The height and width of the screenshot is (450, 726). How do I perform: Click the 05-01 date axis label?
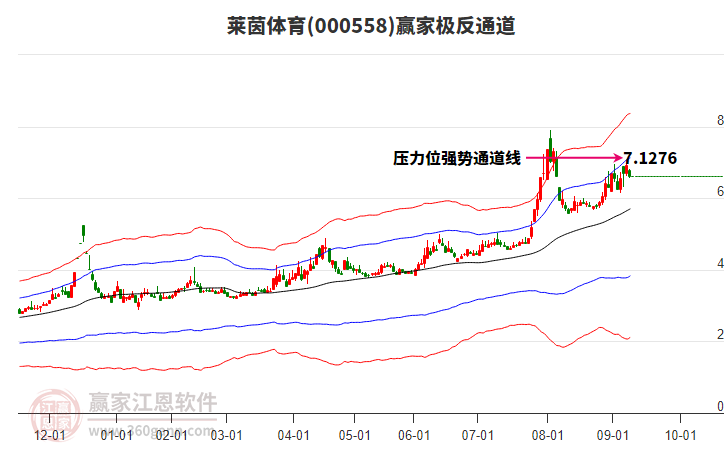tap(355, 435)
